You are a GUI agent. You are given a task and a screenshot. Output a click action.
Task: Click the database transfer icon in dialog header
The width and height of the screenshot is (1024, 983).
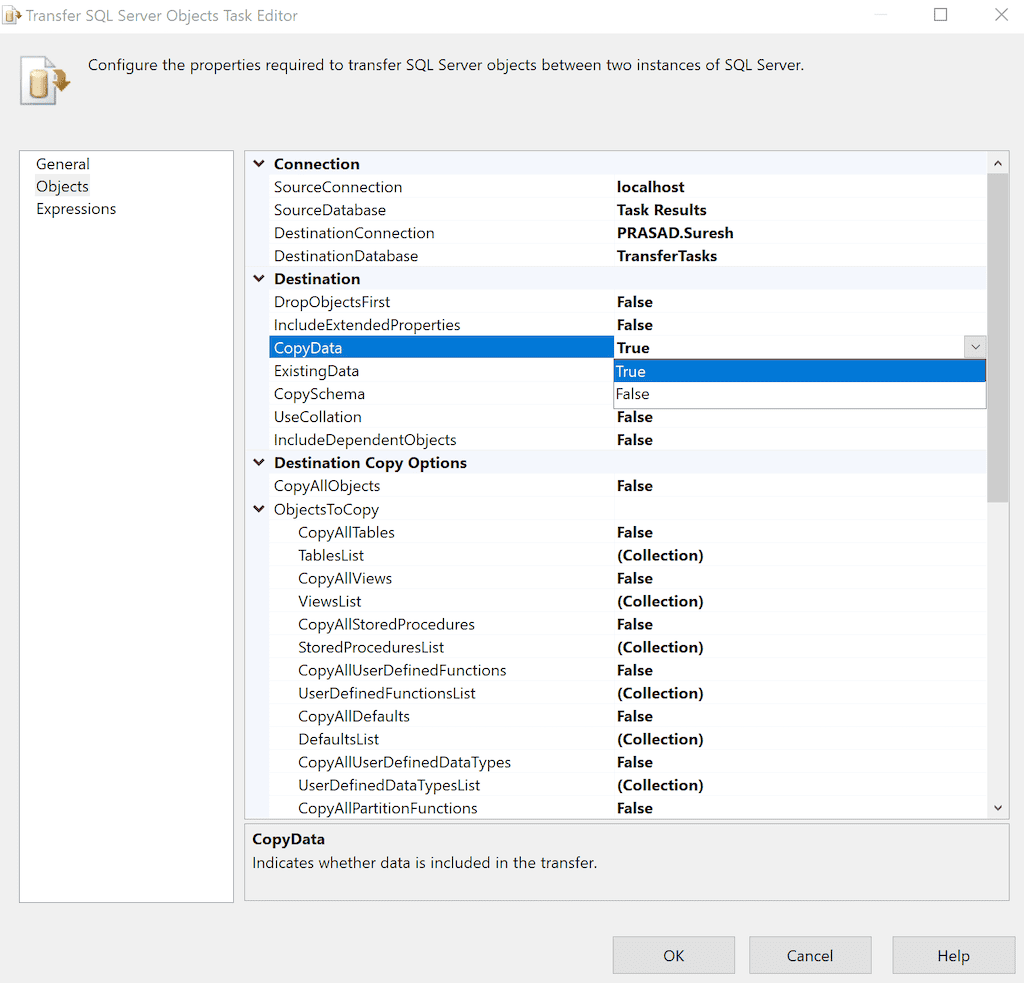point(45,80)
